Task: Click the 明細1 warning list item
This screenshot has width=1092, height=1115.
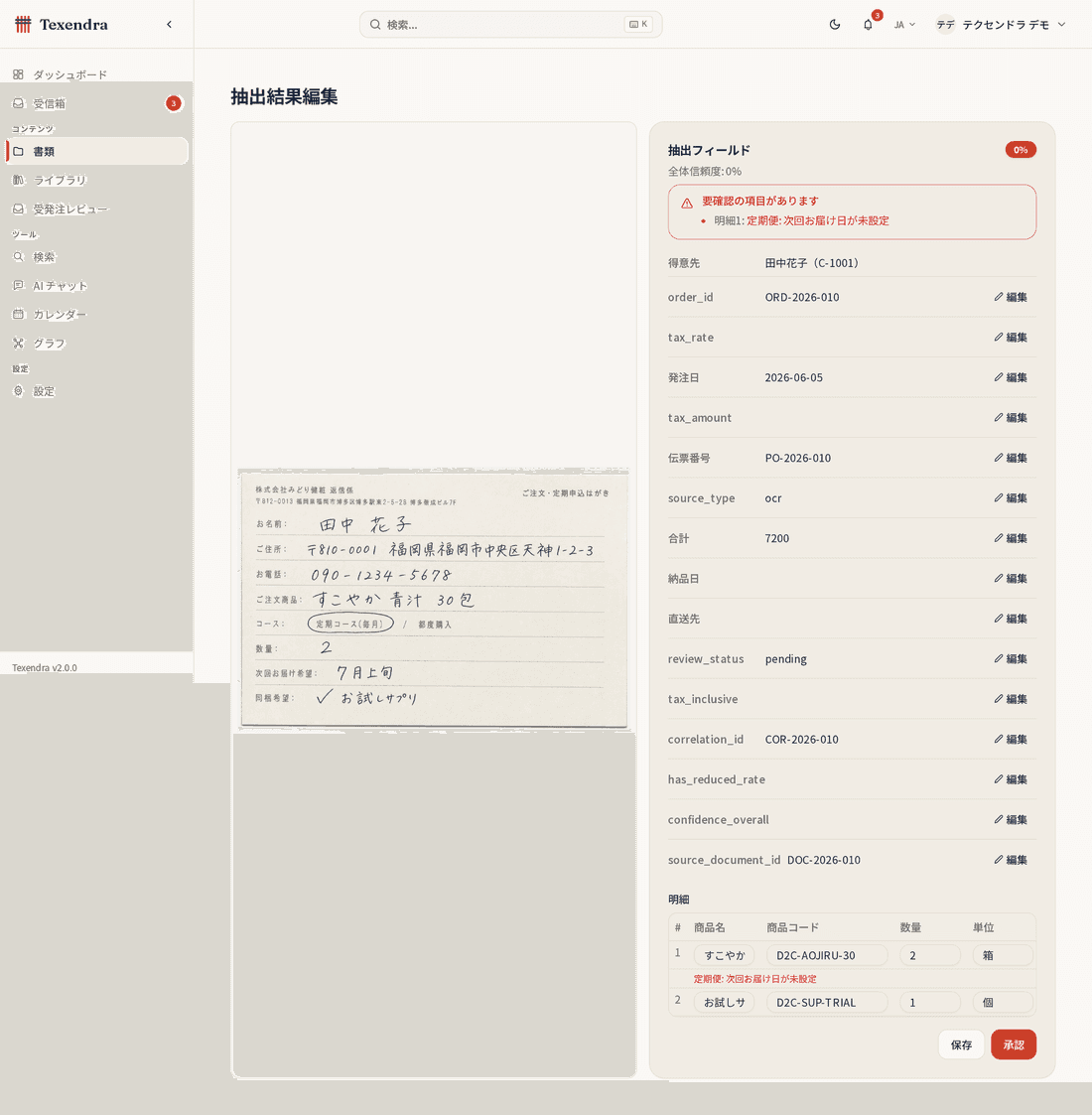Action: point(801,220)
